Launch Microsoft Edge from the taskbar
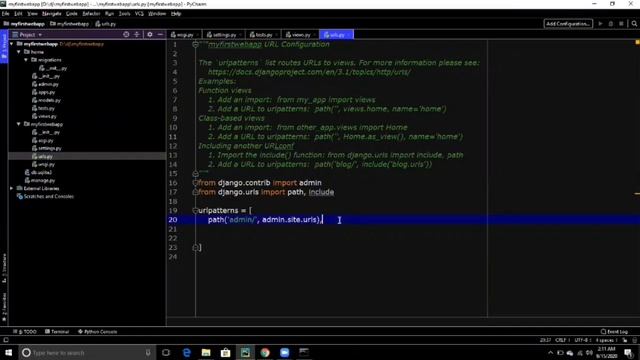 [x=187, y=352]
